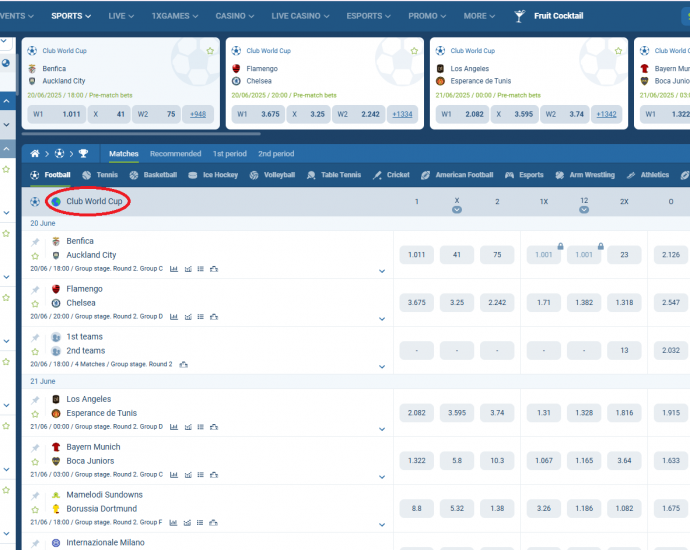The image size is (690, 550).
Task: Open statistics chart icon for Benfica match
Action: (x=174, y=269)
